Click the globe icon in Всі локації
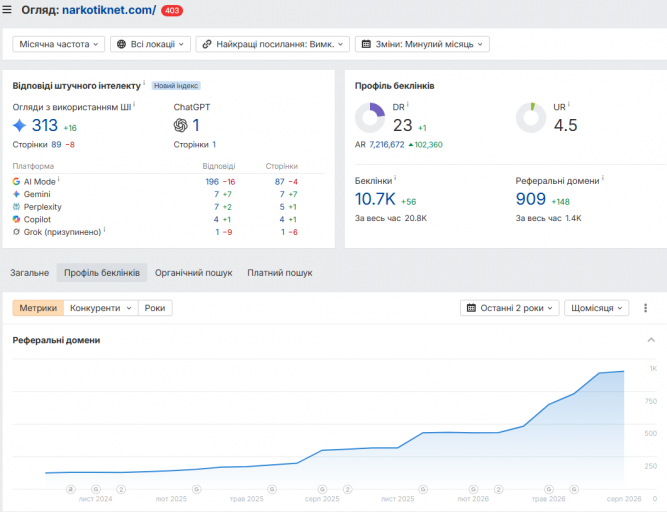Viewport: 667px width, 512px height. [121, 44]
